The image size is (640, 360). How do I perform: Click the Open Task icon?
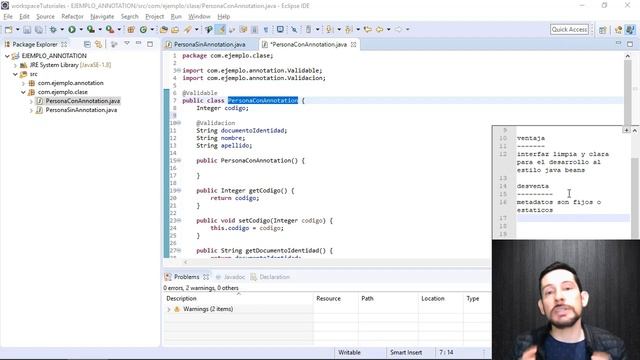point(175,29)
